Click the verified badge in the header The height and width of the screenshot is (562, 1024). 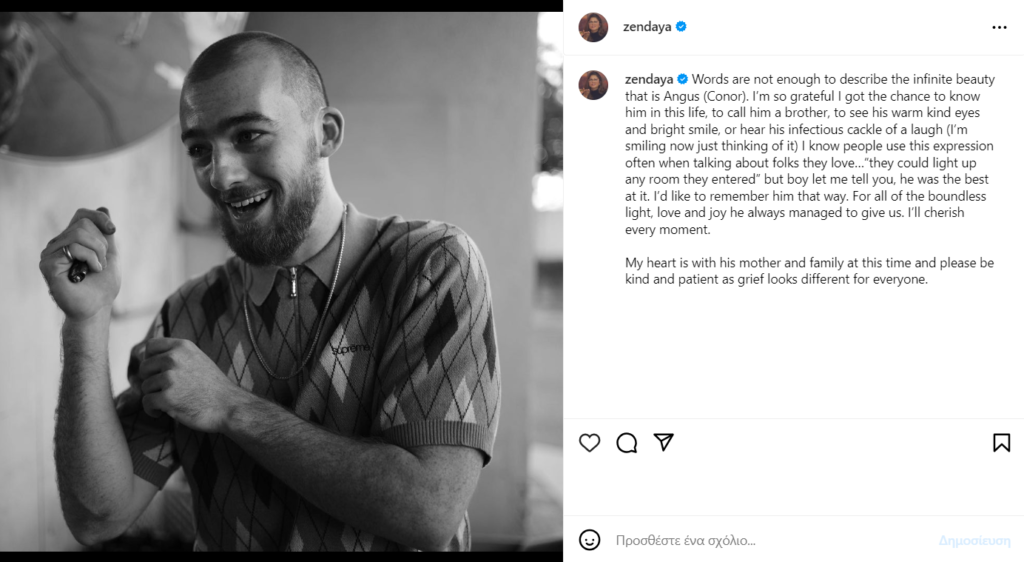coord(681,27)
